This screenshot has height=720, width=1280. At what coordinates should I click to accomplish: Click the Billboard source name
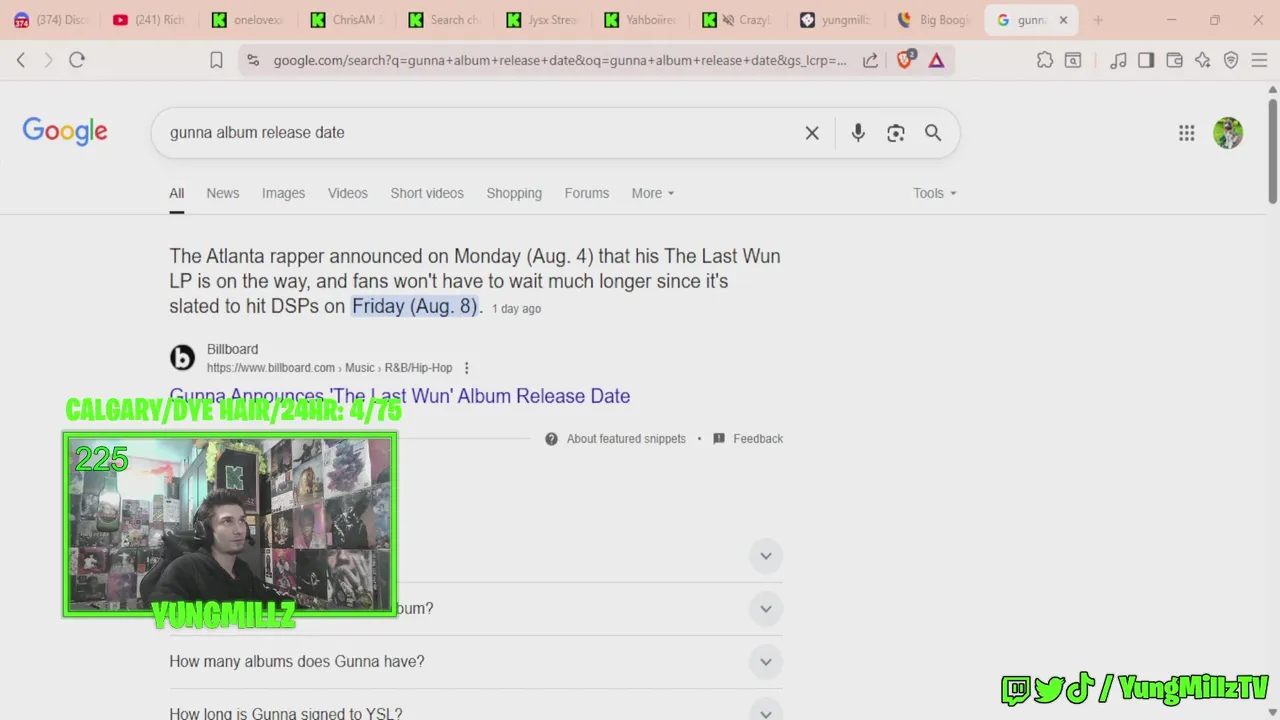232,349
